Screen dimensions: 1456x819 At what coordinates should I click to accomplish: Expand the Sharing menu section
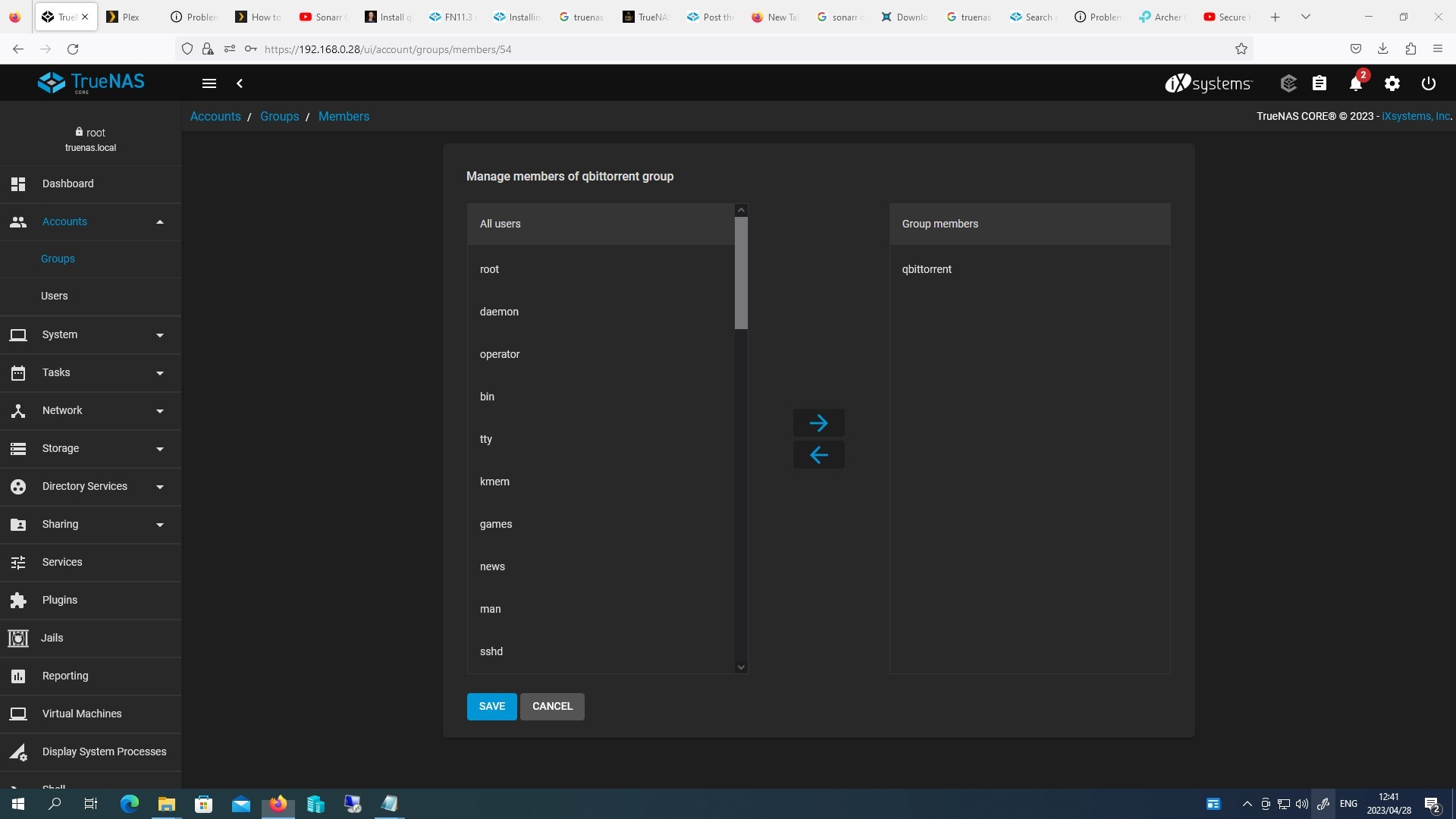91,524
